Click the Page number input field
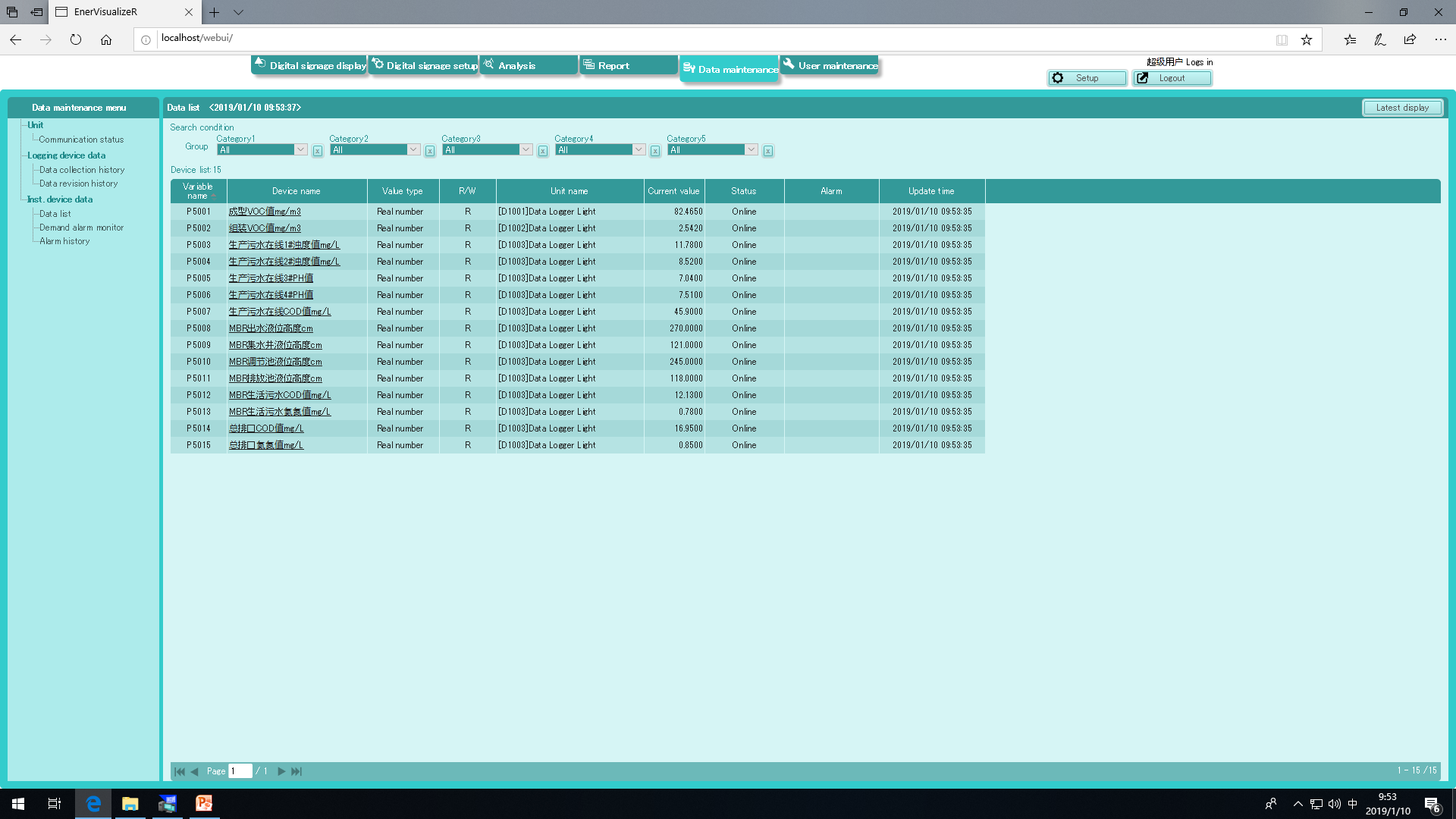Image resolution: width=1456 pixels, height=819 pixels. [240, 771]
